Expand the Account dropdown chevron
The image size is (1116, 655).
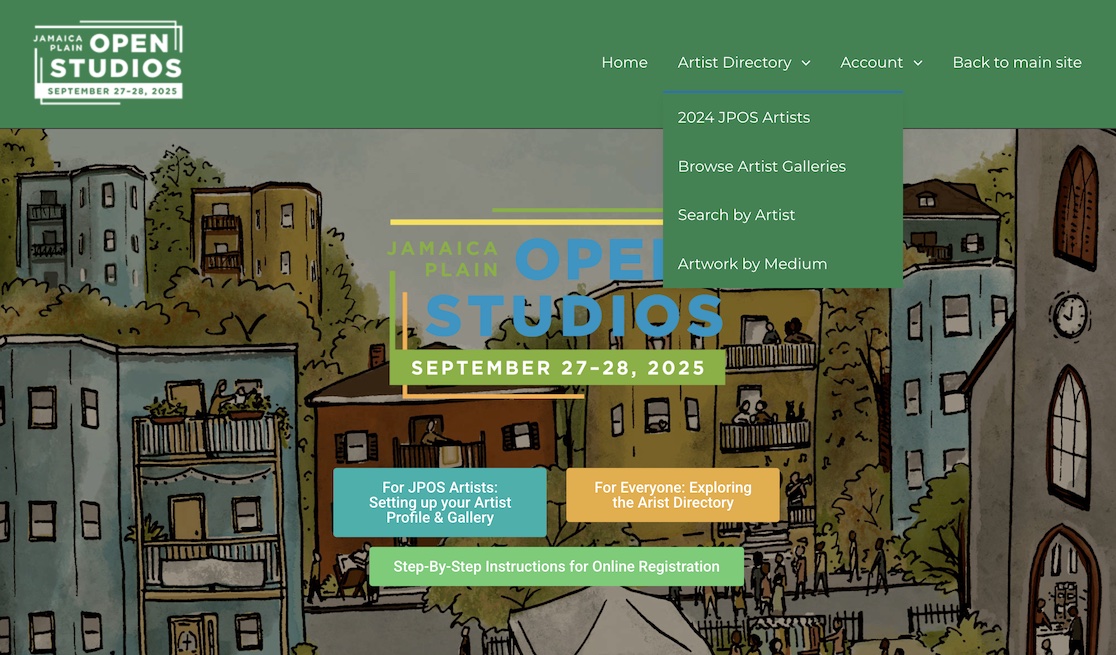918,63
